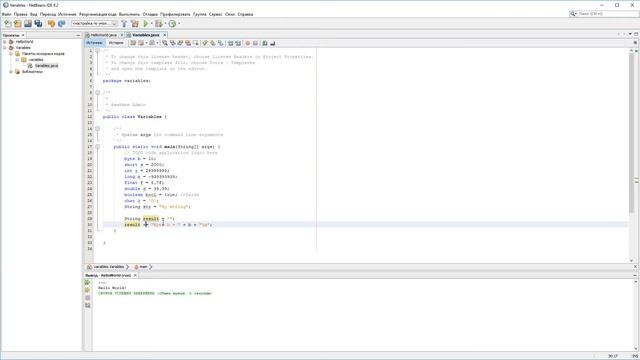Click the New File icon in main toolbar
Viewport: 640px width, 360px height.
[x=8, y=24]
